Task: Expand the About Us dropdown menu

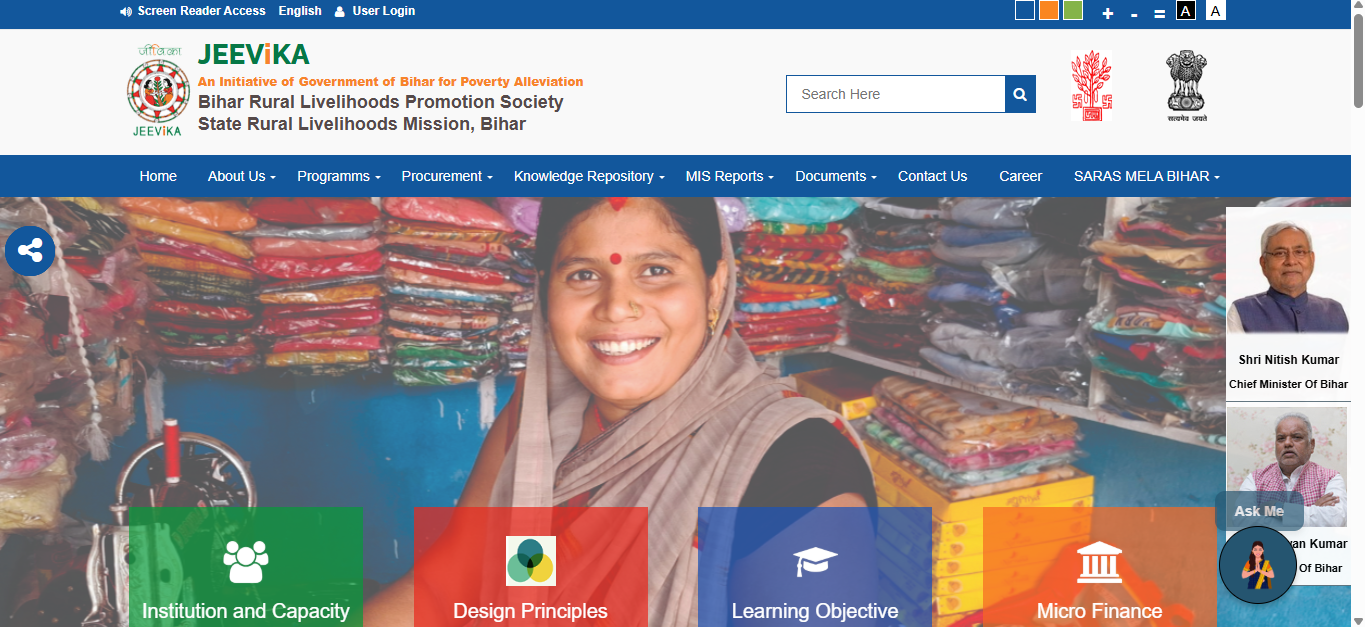Action: pos(242,176)
